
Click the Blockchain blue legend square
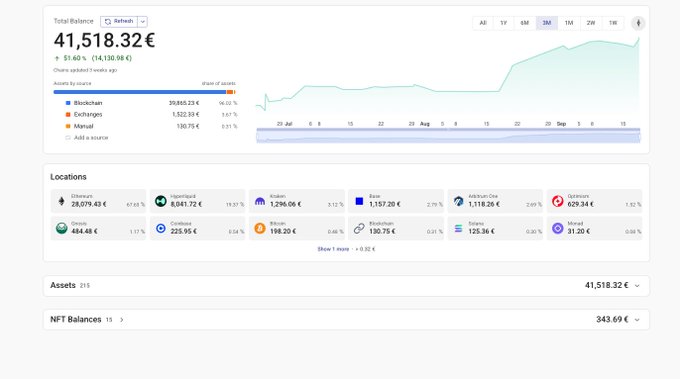pos(68,103)
